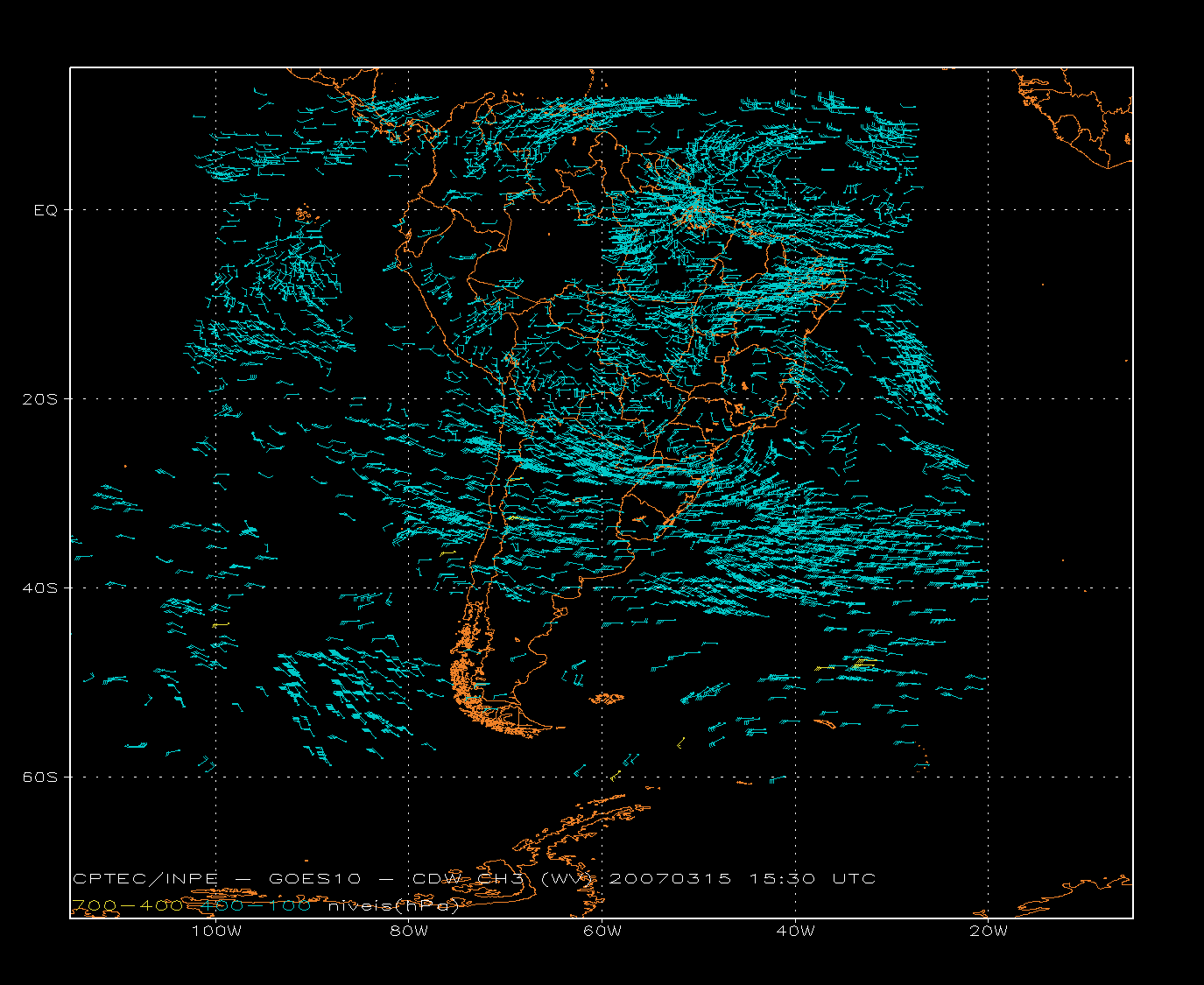Click the 20S latitude label
The height and width of the screenshot is (985, 1204).
pyautogui.click(x=39, y=399)
